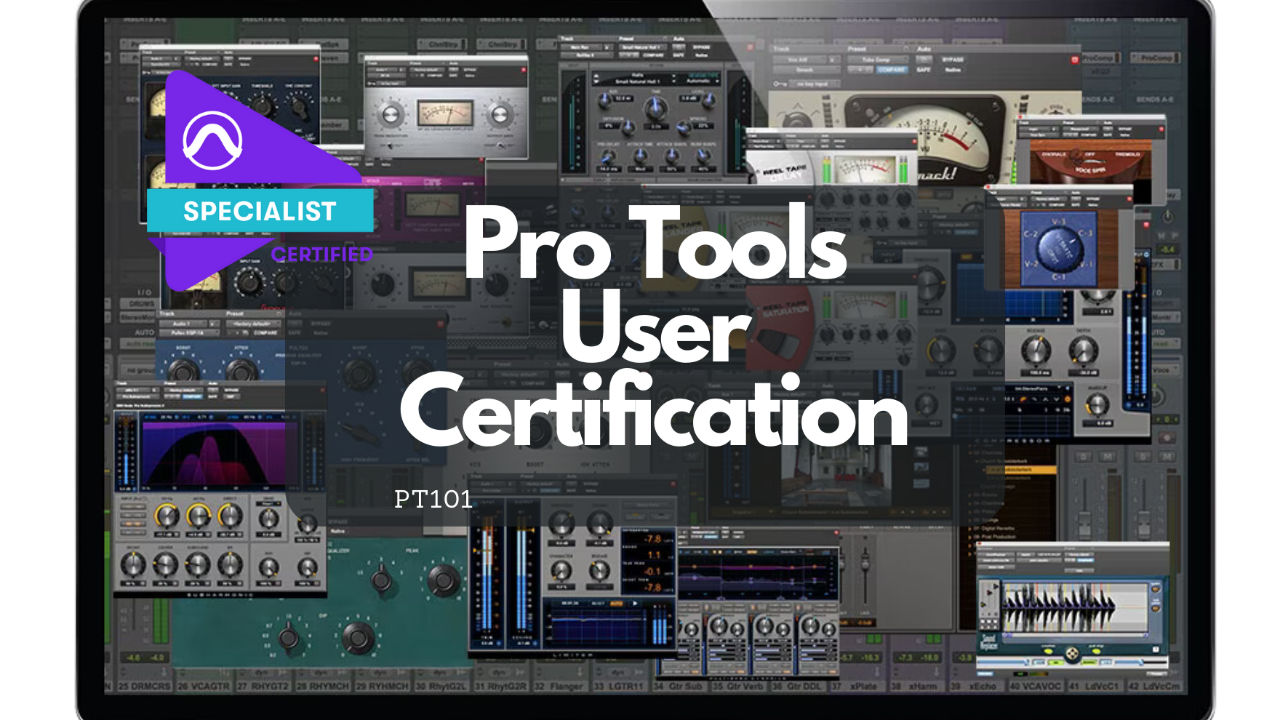Select the 27 RHYGT2 track name
Screen dimensions: 1280x720
click(x=265, y=689)
